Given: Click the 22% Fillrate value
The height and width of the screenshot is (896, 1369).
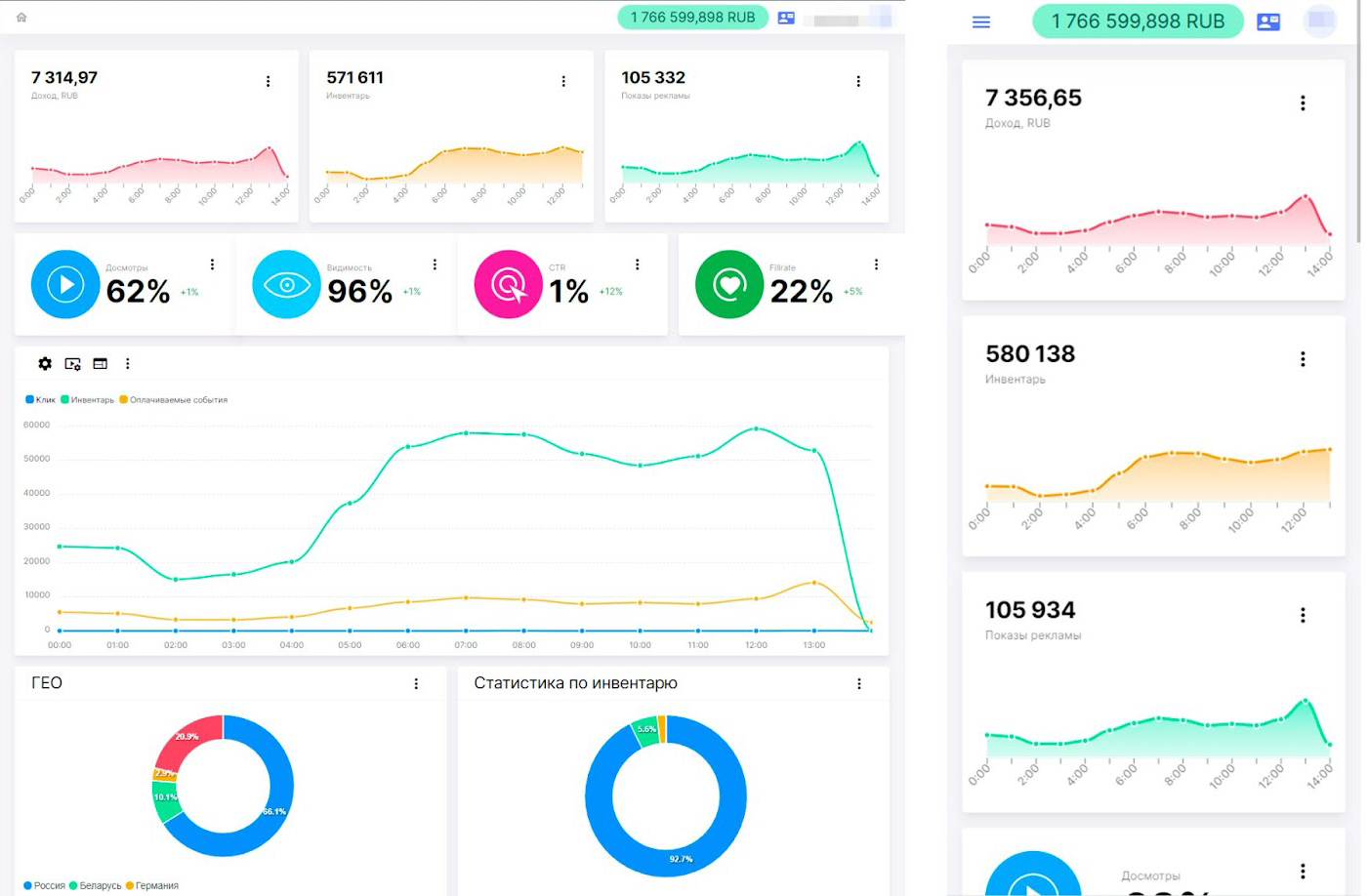Looking at the screenshot, I should pos(802,291).
